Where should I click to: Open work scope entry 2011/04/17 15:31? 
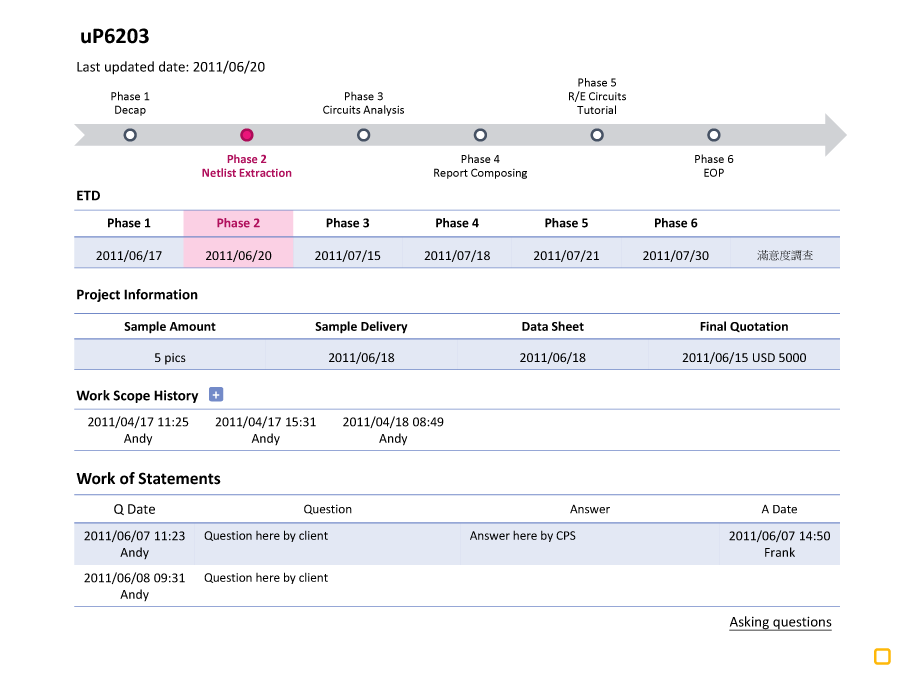[x=265, y=430]
